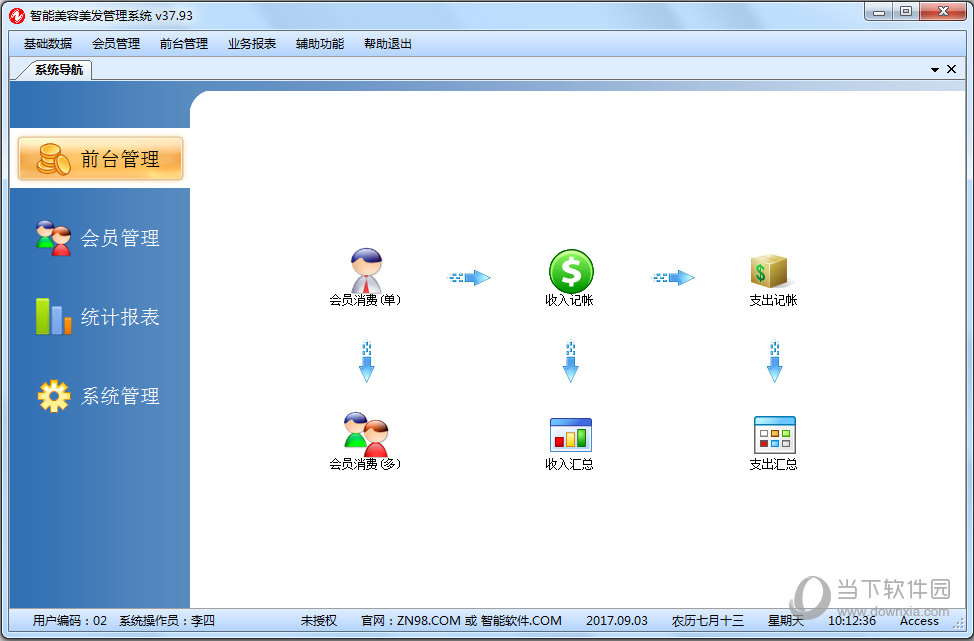This screenshot has height=641, width=974.
Task: Open the 收入记帐 green dollar icon
Action: 571,271
